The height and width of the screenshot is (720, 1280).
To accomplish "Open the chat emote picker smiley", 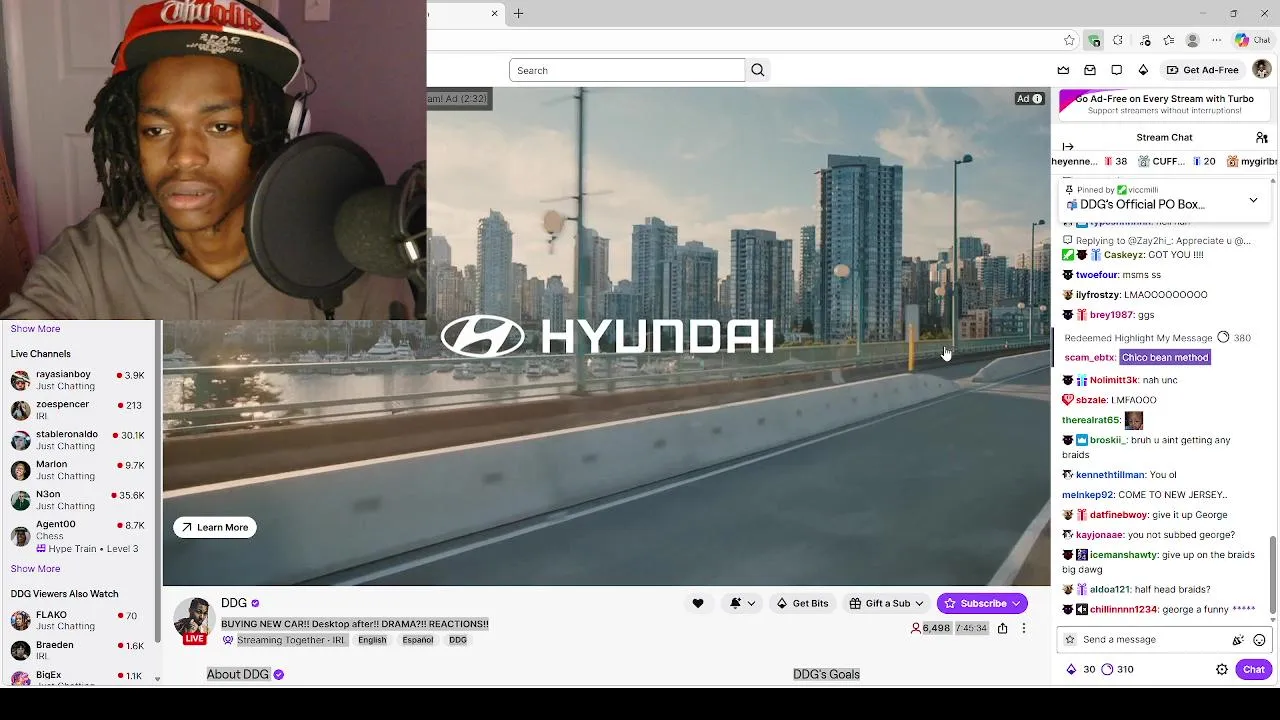I will [1259, 640].
